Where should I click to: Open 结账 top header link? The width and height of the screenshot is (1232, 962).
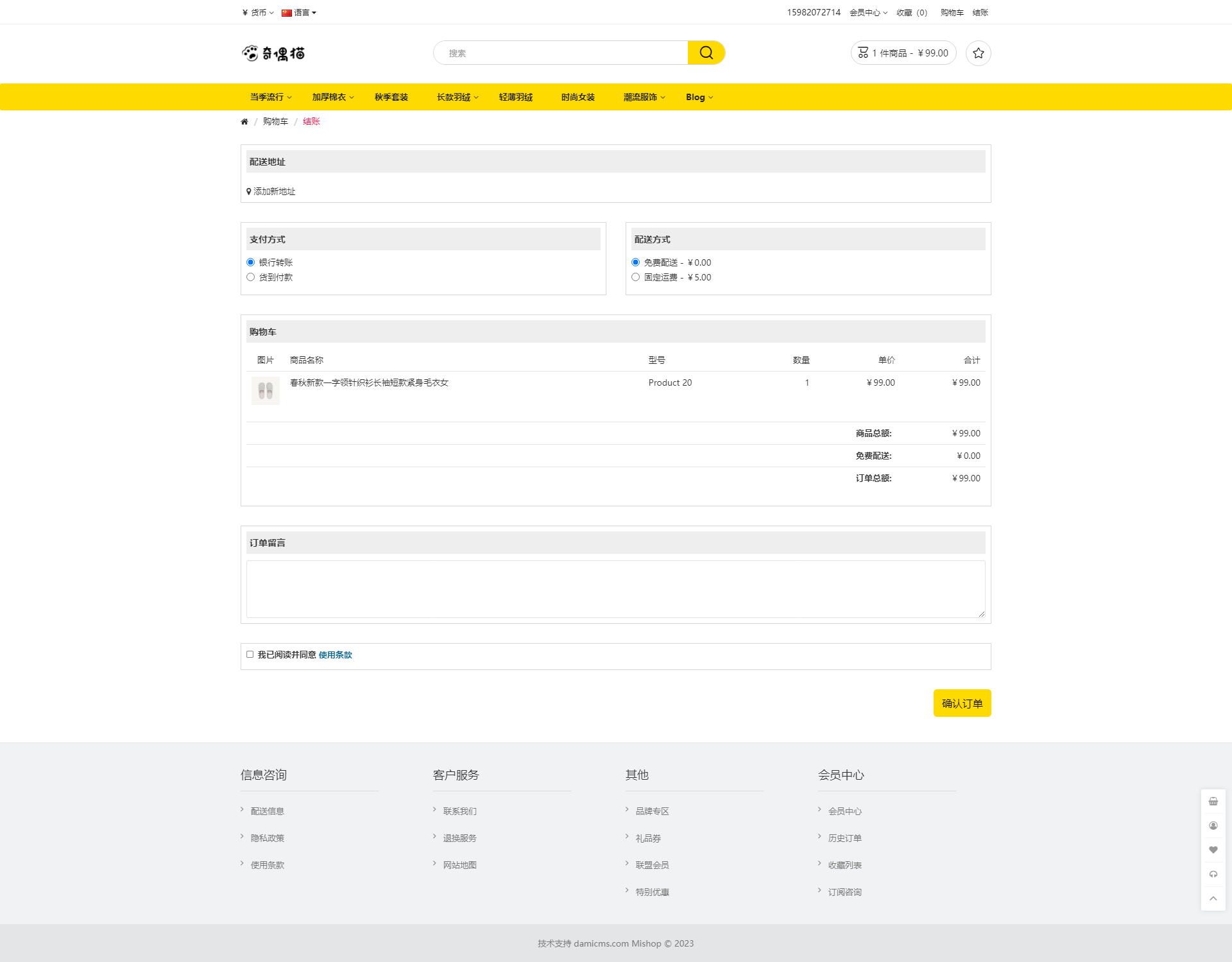coord(980,13)
